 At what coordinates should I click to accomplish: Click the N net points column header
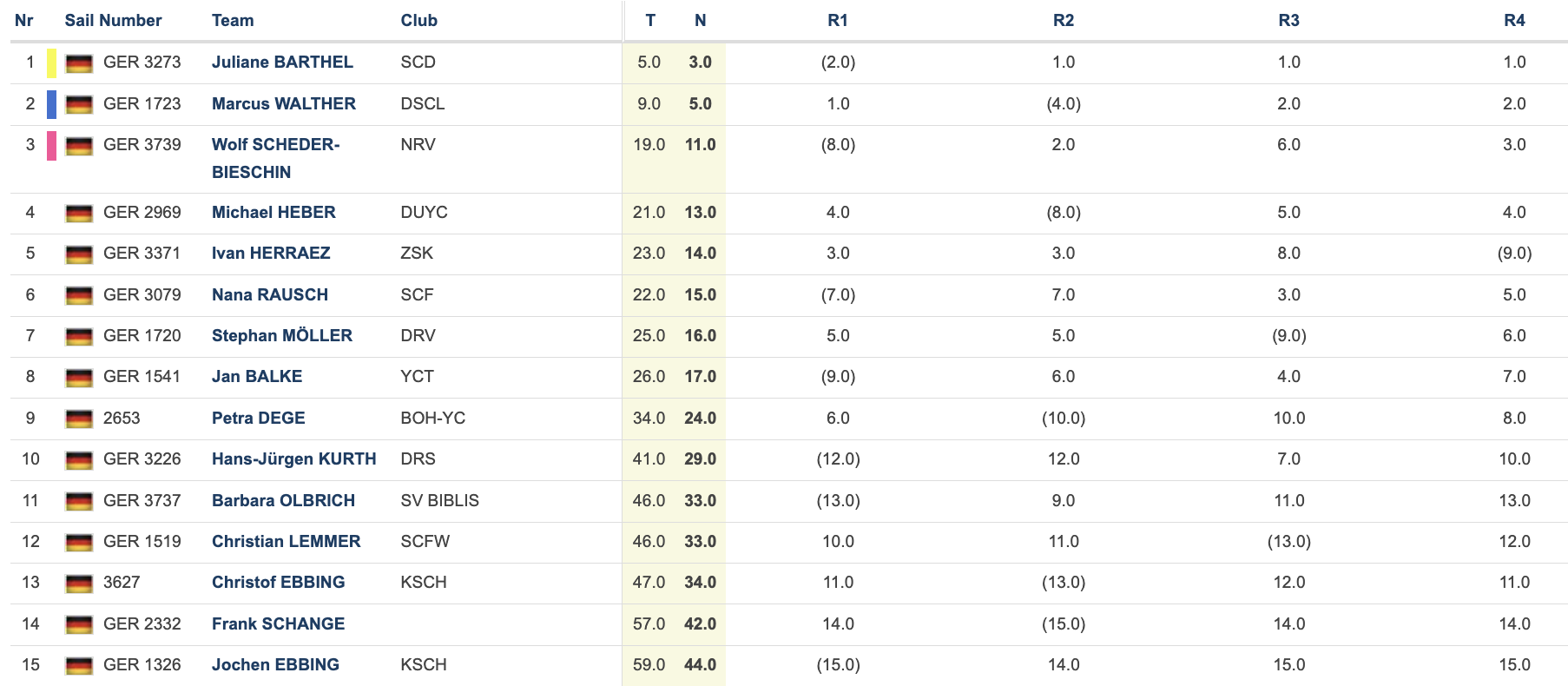[x=701, y=21]
